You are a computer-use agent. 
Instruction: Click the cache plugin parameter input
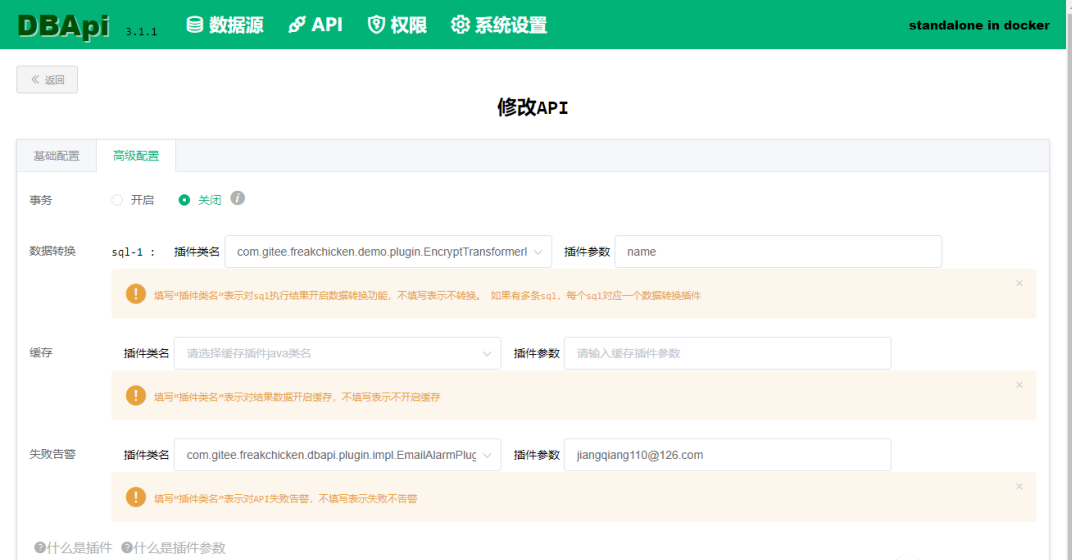[x=727, y=354]
